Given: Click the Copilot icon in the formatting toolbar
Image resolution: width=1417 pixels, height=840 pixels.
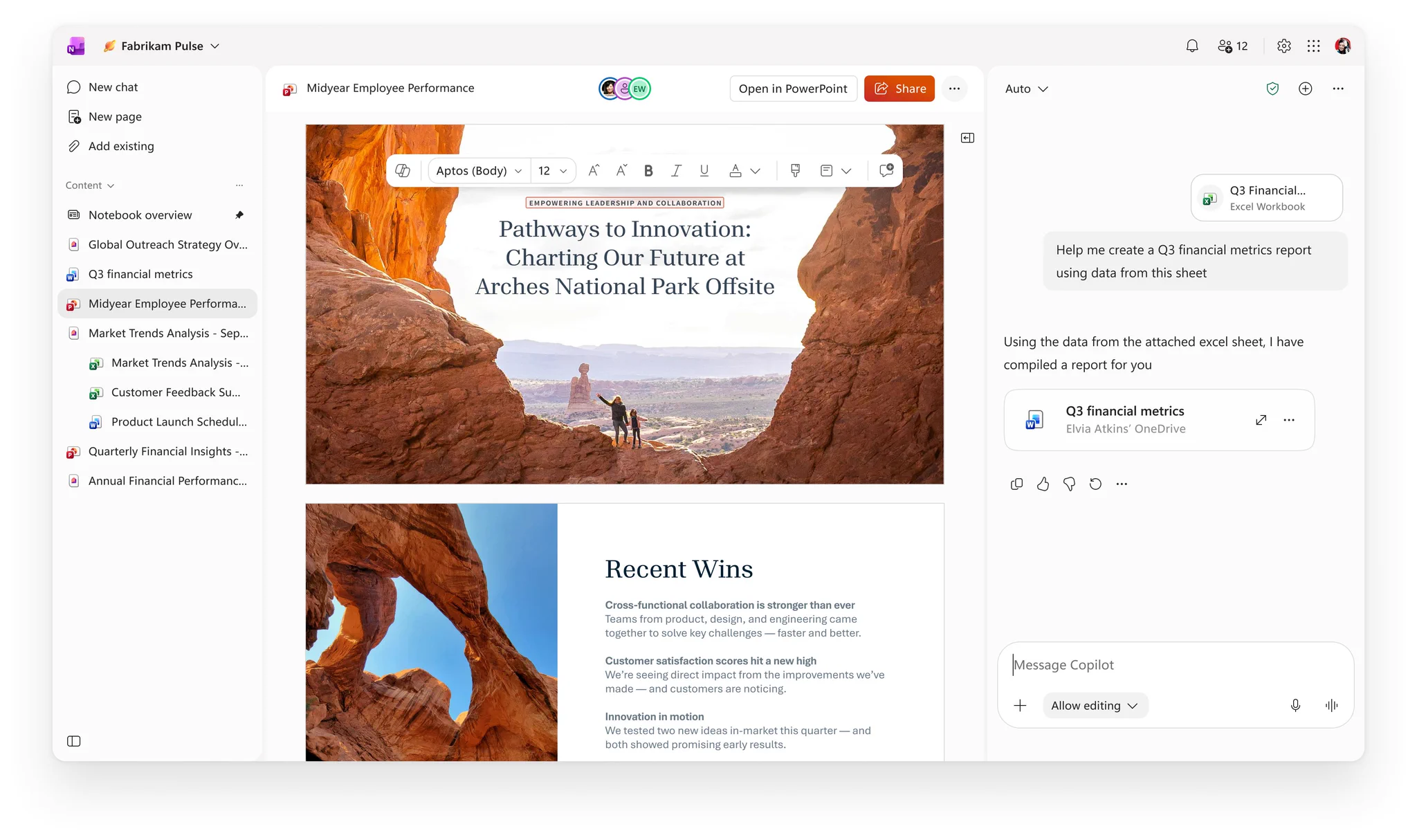Looking at the screenshot, I should click(402, 170).
